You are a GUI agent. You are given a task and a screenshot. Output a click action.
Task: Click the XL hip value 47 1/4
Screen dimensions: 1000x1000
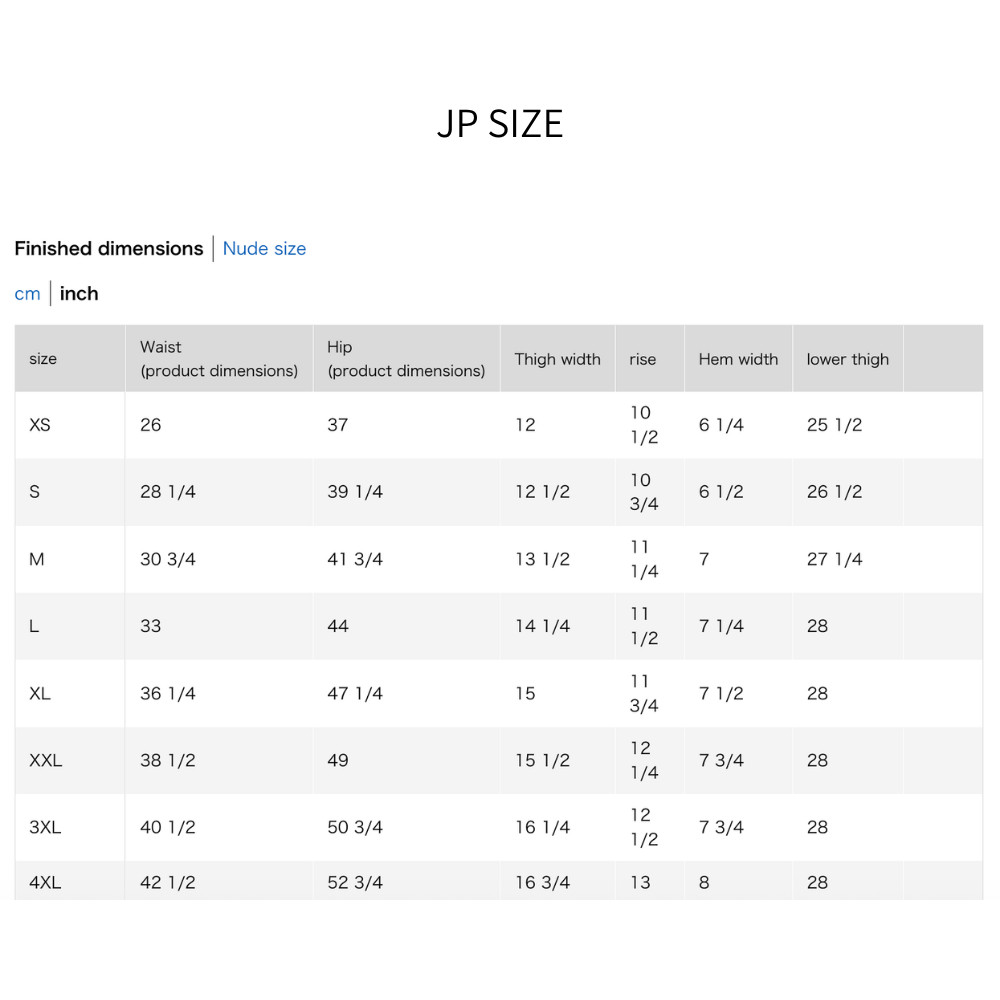click(x=355, y=694)
